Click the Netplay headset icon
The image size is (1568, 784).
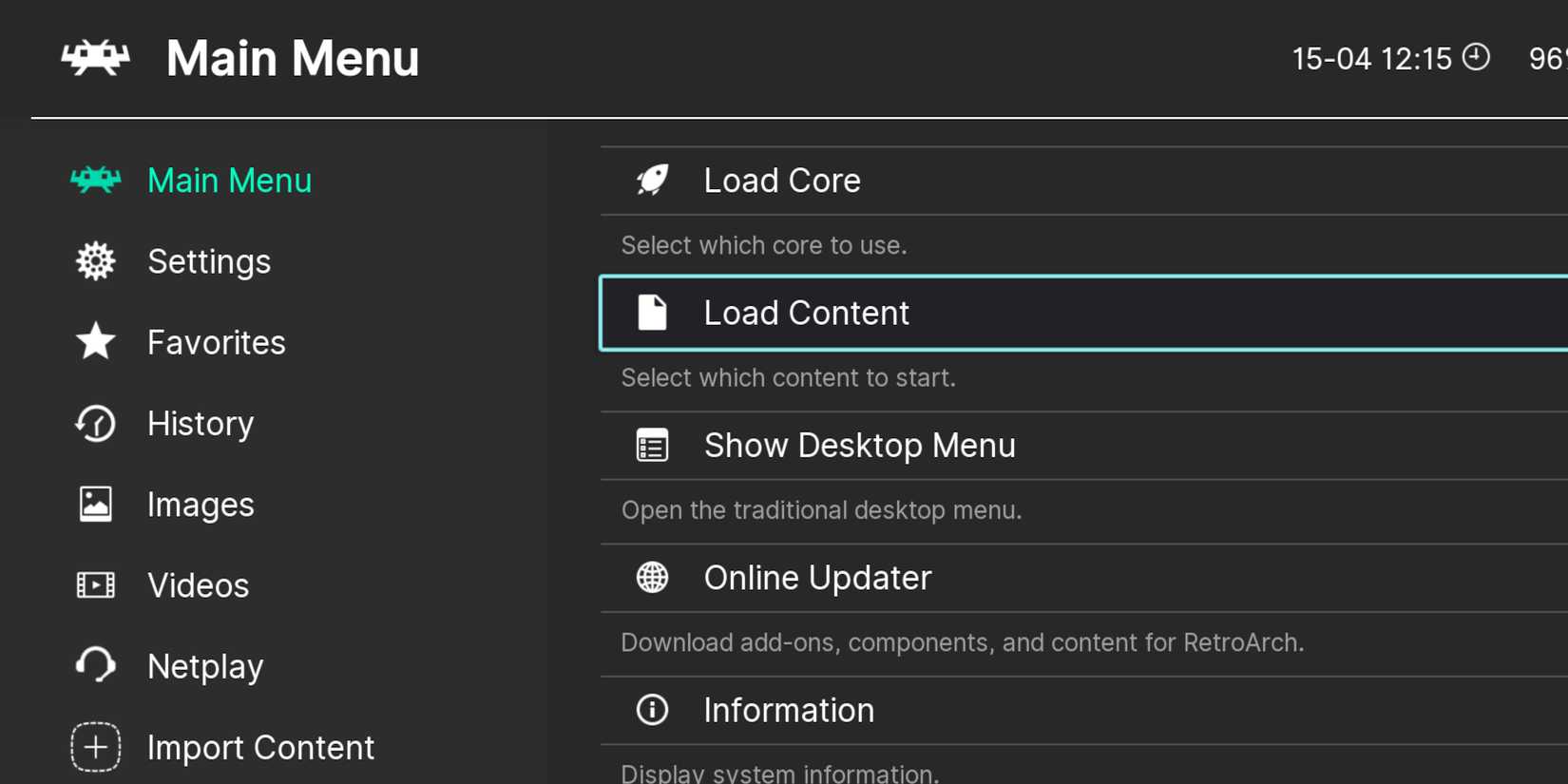coord(95,665)
